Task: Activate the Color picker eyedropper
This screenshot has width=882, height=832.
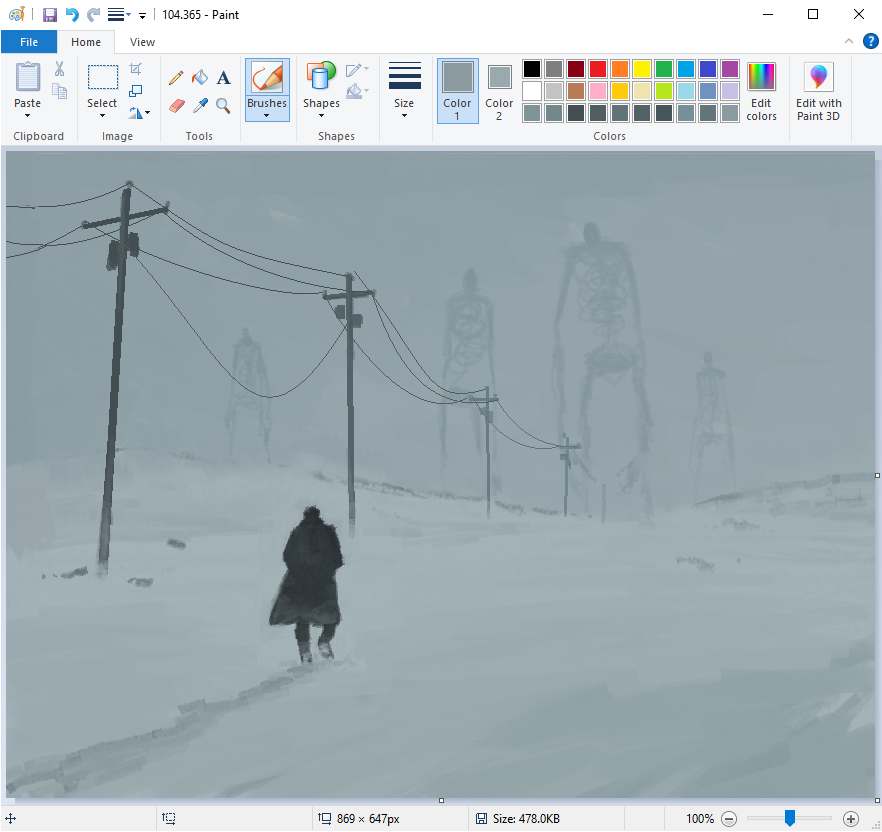Action: tap(200, 105)
